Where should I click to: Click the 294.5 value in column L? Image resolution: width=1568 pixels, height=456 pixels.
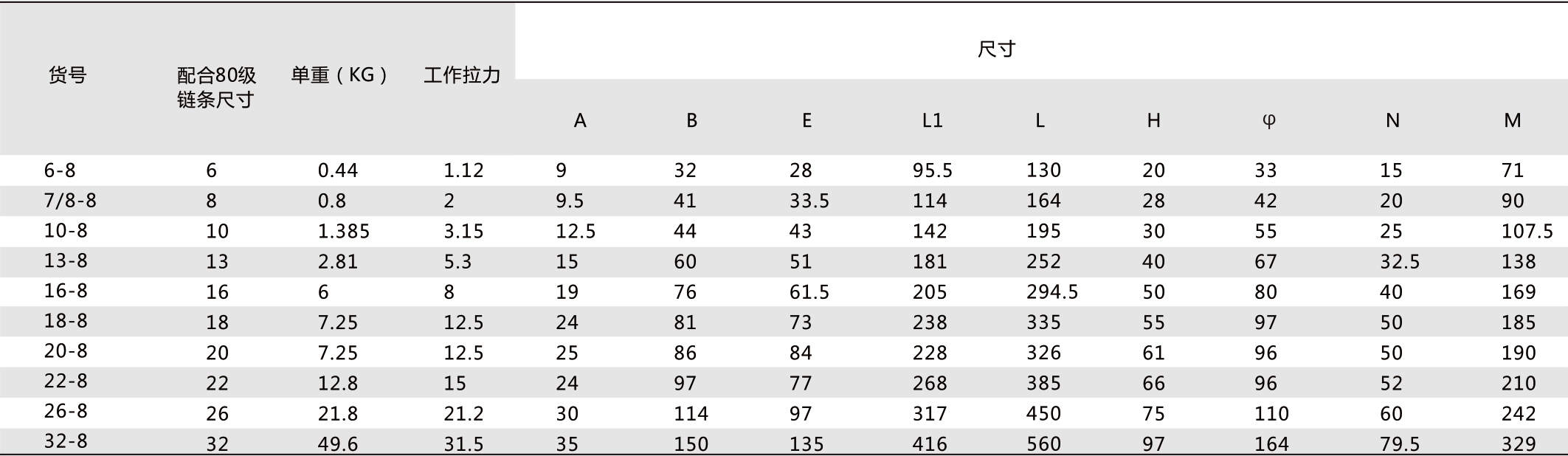click(1051, 292)
